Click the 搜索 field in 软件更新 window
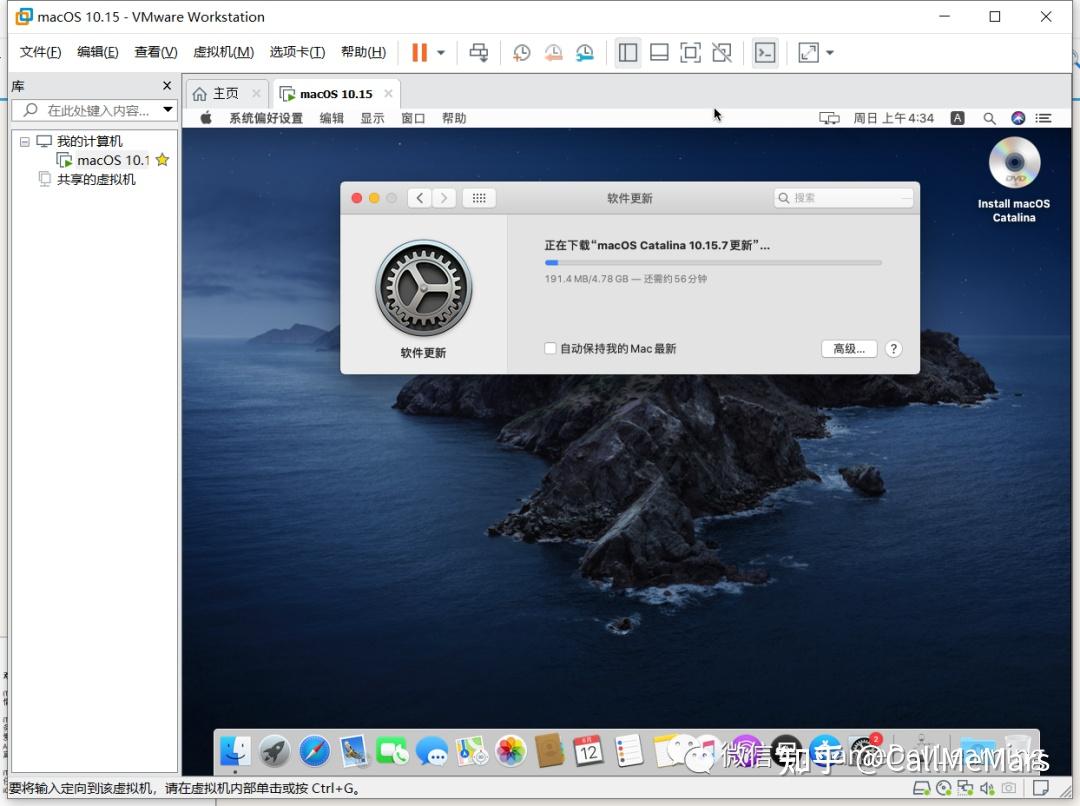The width and height of the screenshot is (1080, 806). click(x=844, y=198)
